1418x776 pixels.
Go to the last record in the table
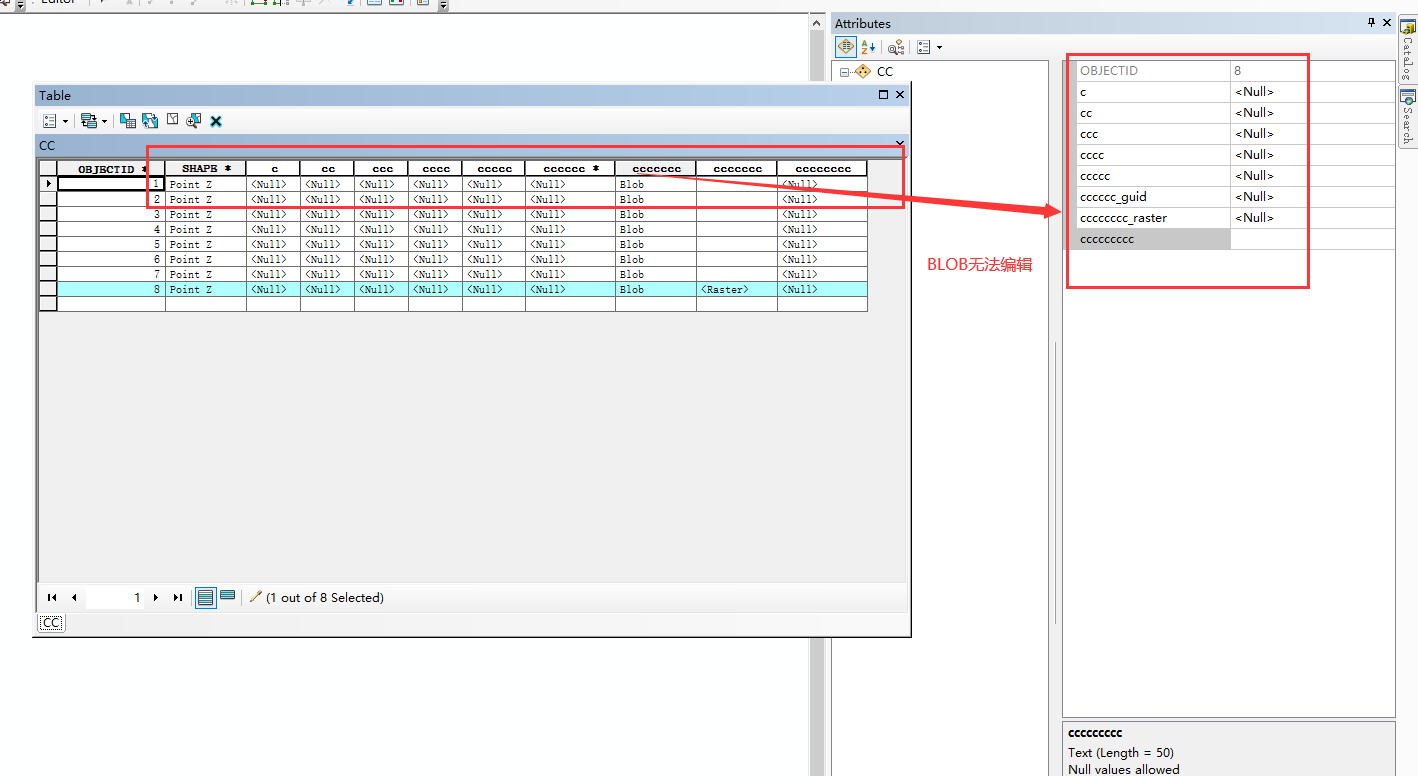(178, 597)
